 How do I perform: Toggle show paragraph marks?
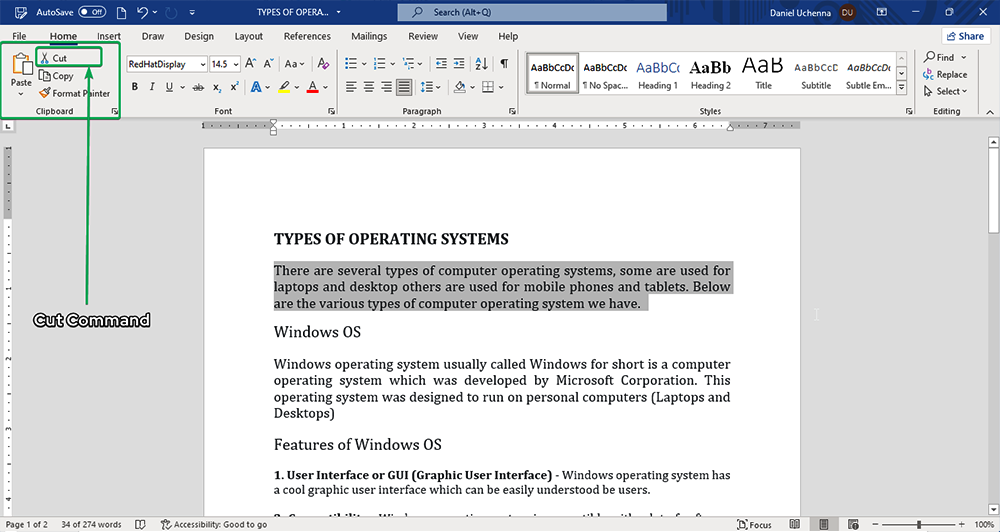504,64
